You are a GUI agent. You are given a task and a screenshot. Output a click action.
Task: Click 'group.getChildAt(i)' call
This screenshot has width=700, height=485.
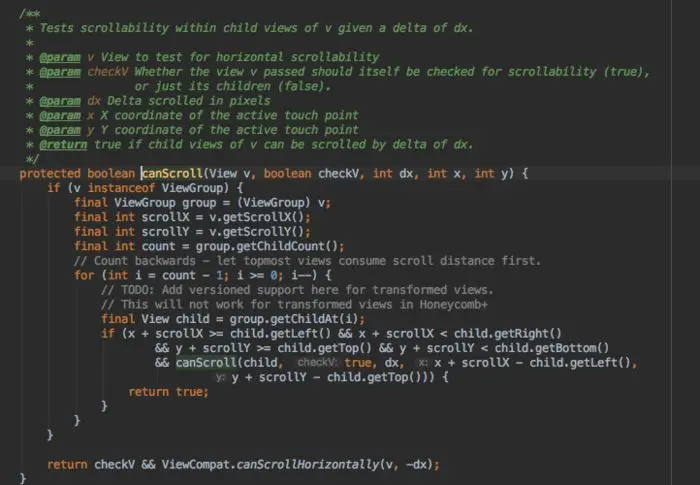coord(294,319)
